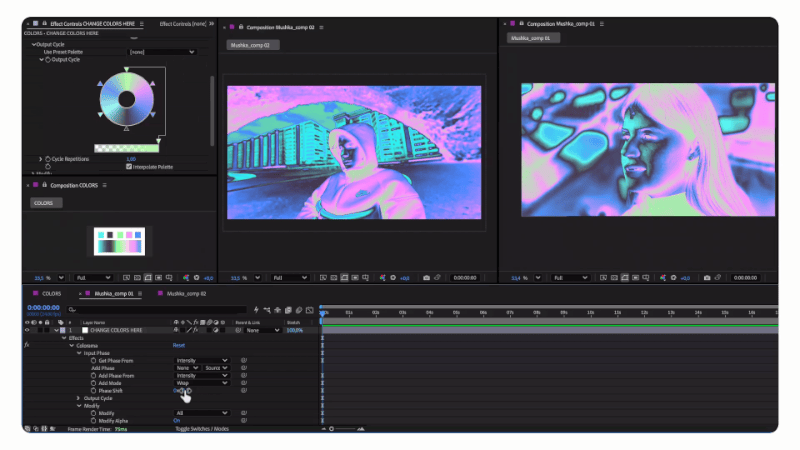The height and width of the screenshot is (450, 800).
Task: Open magnification dropdown in Mushka_comp 01 viewer
Action: pos(537,278)
